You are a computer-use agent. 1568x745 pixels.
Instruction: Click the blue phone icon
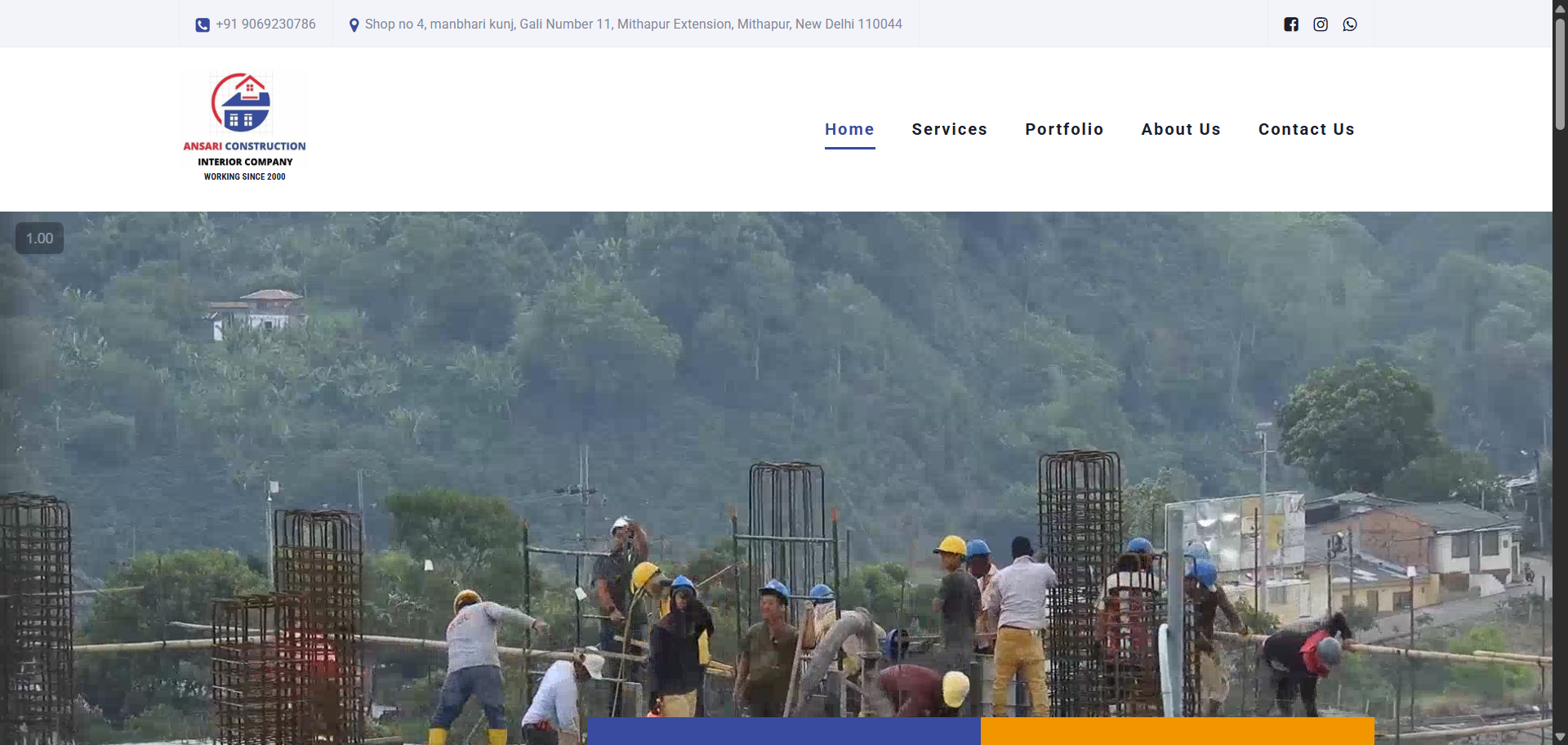coord(203,25)
